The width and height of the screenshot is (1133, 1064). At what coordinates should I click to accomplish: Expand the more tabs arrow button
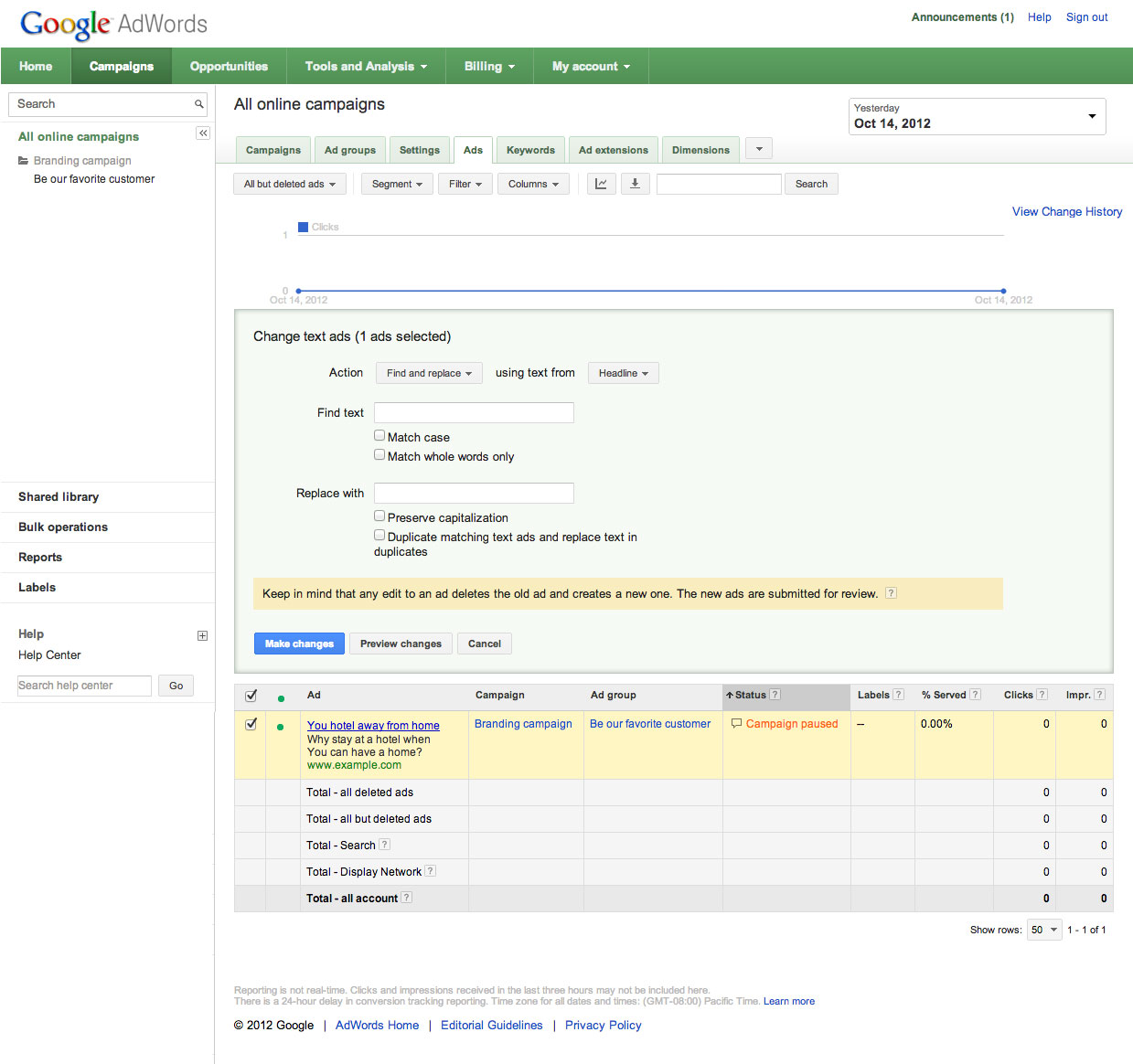(759, 149)
